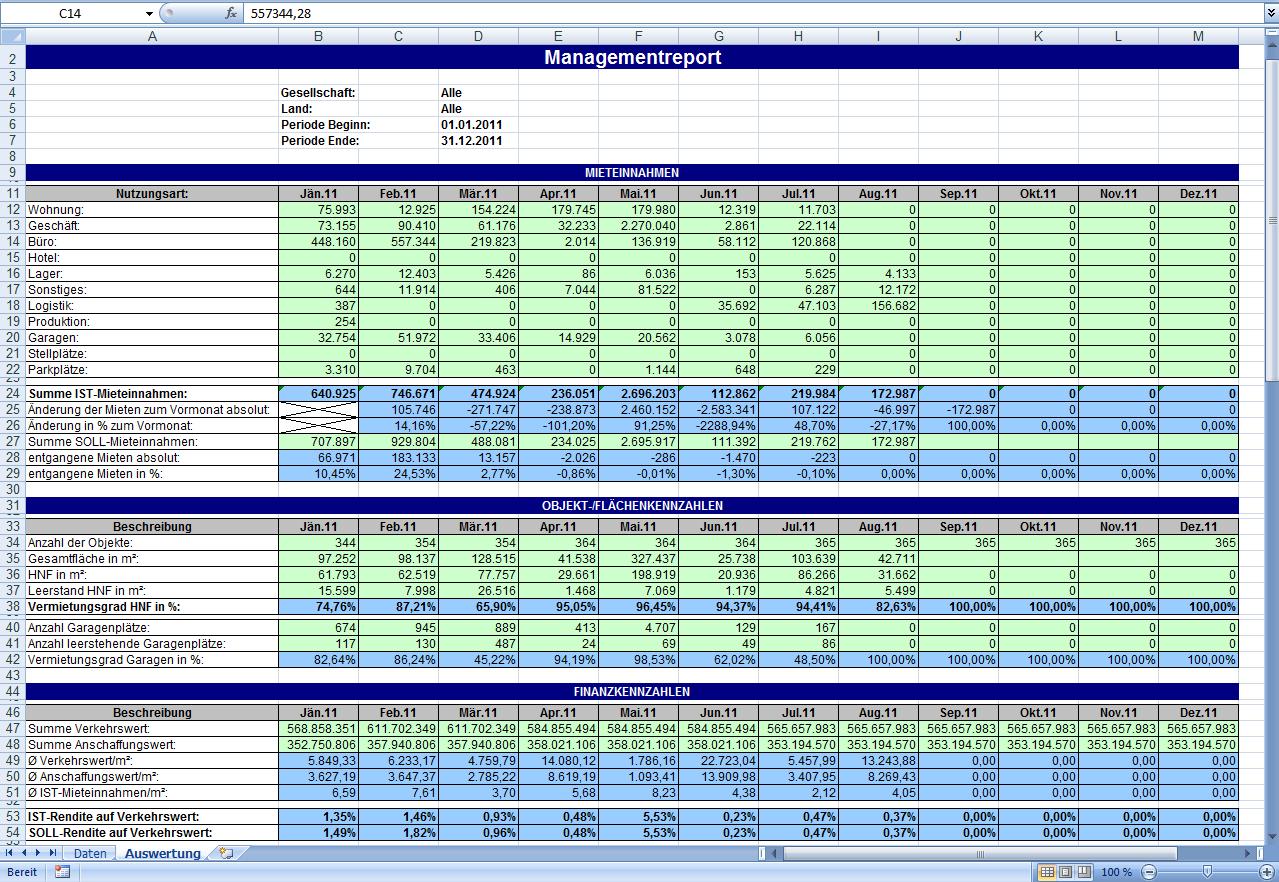
Task: Click Summe IST-Mieteinnahmen: label
Action: click(152, 394)
